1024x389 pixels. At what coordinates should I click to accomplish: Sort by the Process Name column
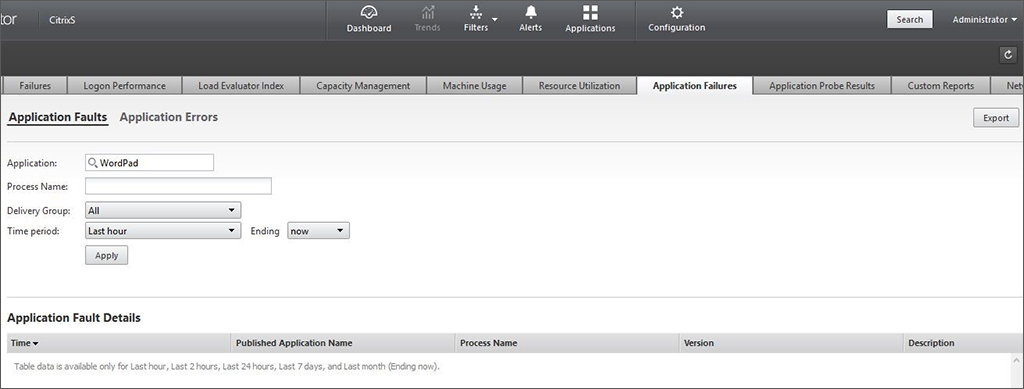(567, 343)
